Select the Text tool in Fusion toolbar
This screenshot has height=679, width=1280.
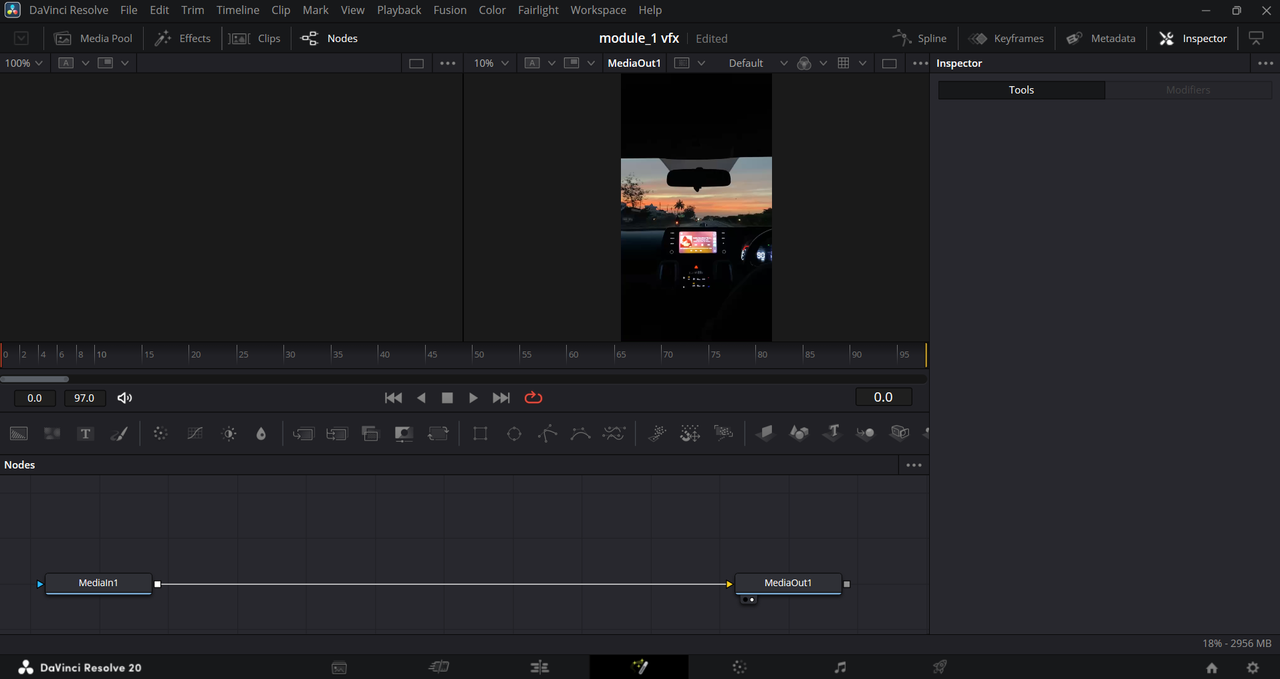86,434
